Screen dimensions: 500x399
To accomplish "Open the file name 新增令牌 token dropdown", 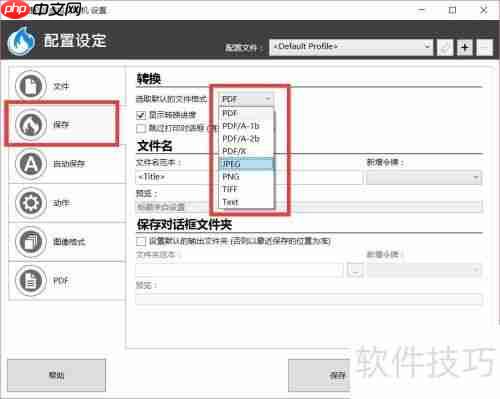I will [424, 178].
